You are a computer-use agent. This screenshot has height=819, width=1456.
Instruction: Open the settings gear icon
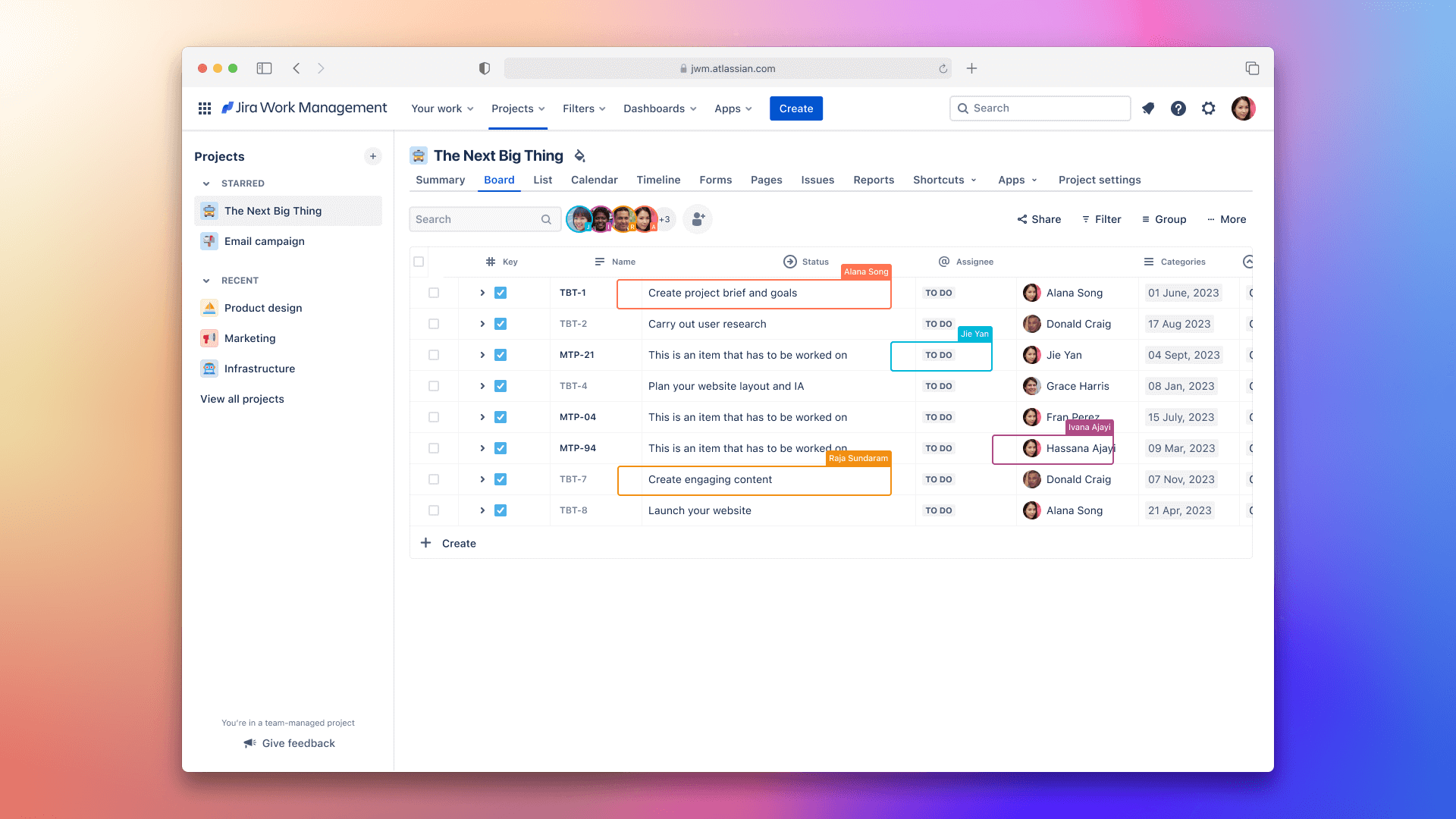tap(1208, 108)
